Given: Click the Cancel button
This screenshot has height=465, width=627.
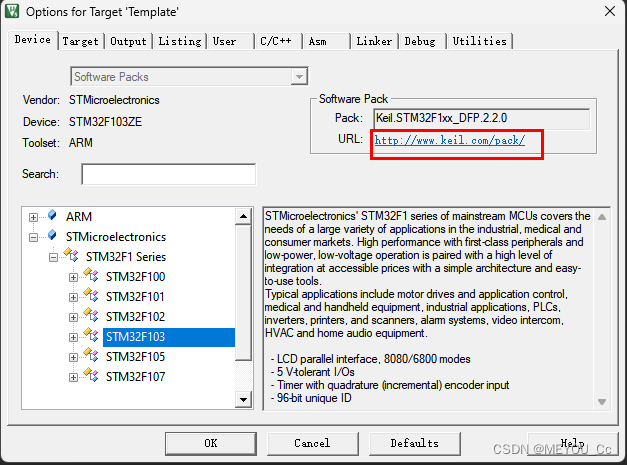Looking at the screenshot, I should coord(312,443).
